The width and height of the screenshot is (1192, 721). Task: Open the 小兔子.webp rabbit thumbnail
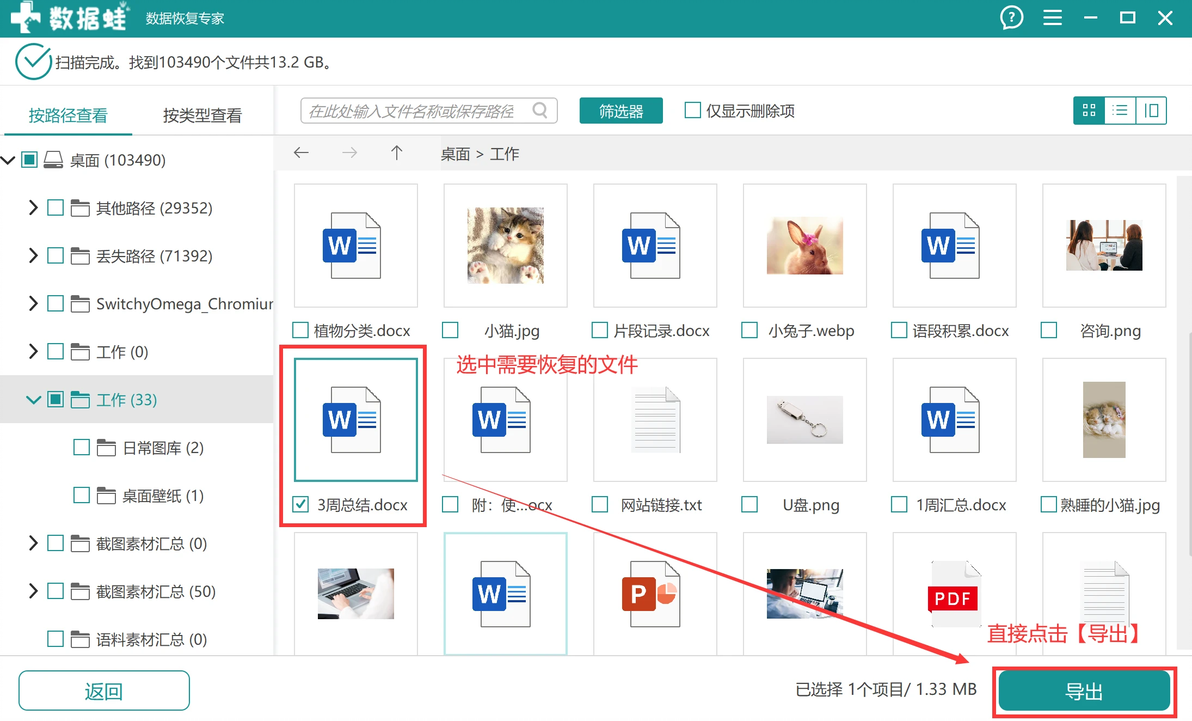804,246
